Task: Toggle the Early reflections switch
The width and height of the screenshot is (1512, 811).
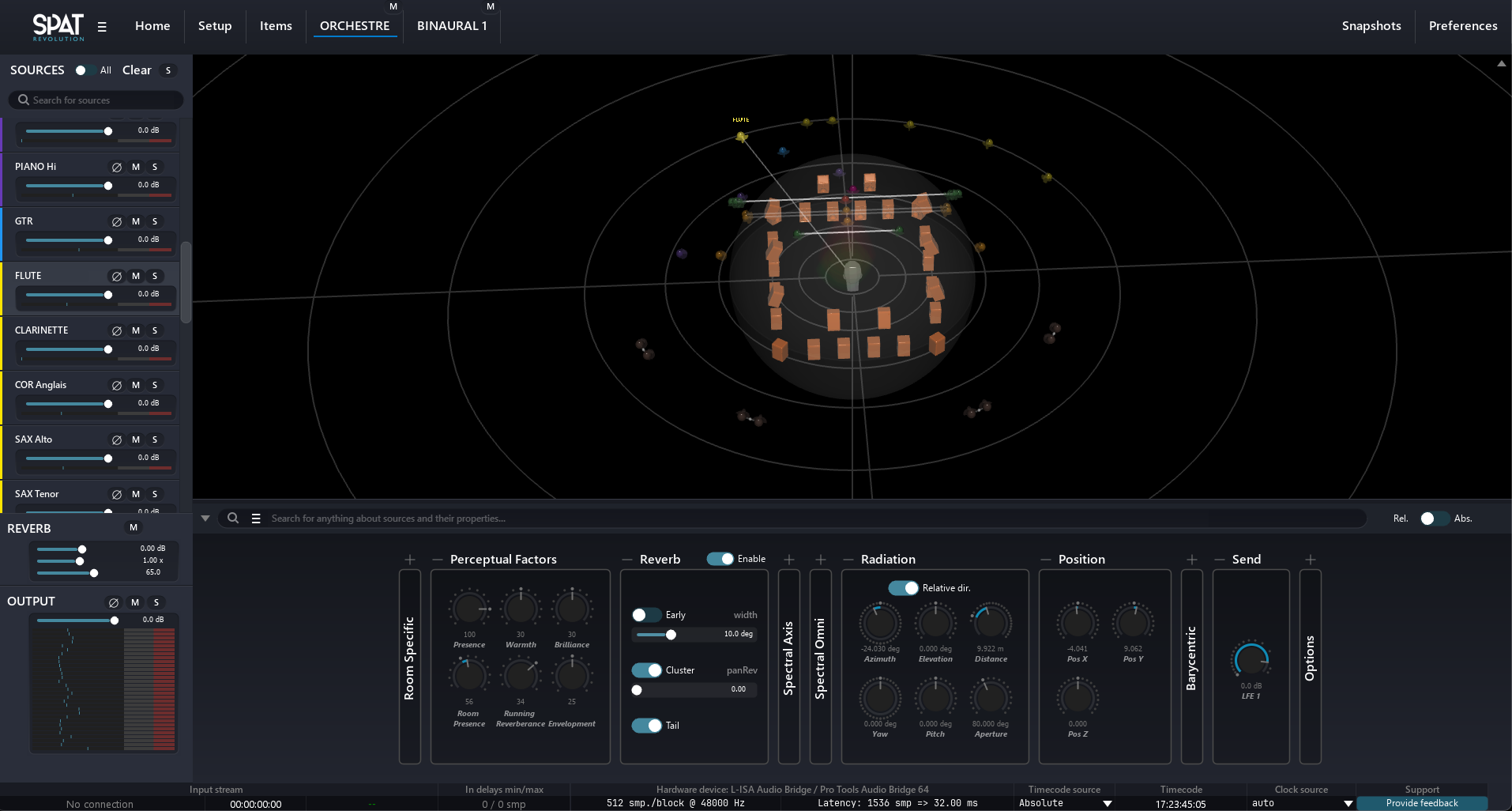Action: click(x=646, y=615)
